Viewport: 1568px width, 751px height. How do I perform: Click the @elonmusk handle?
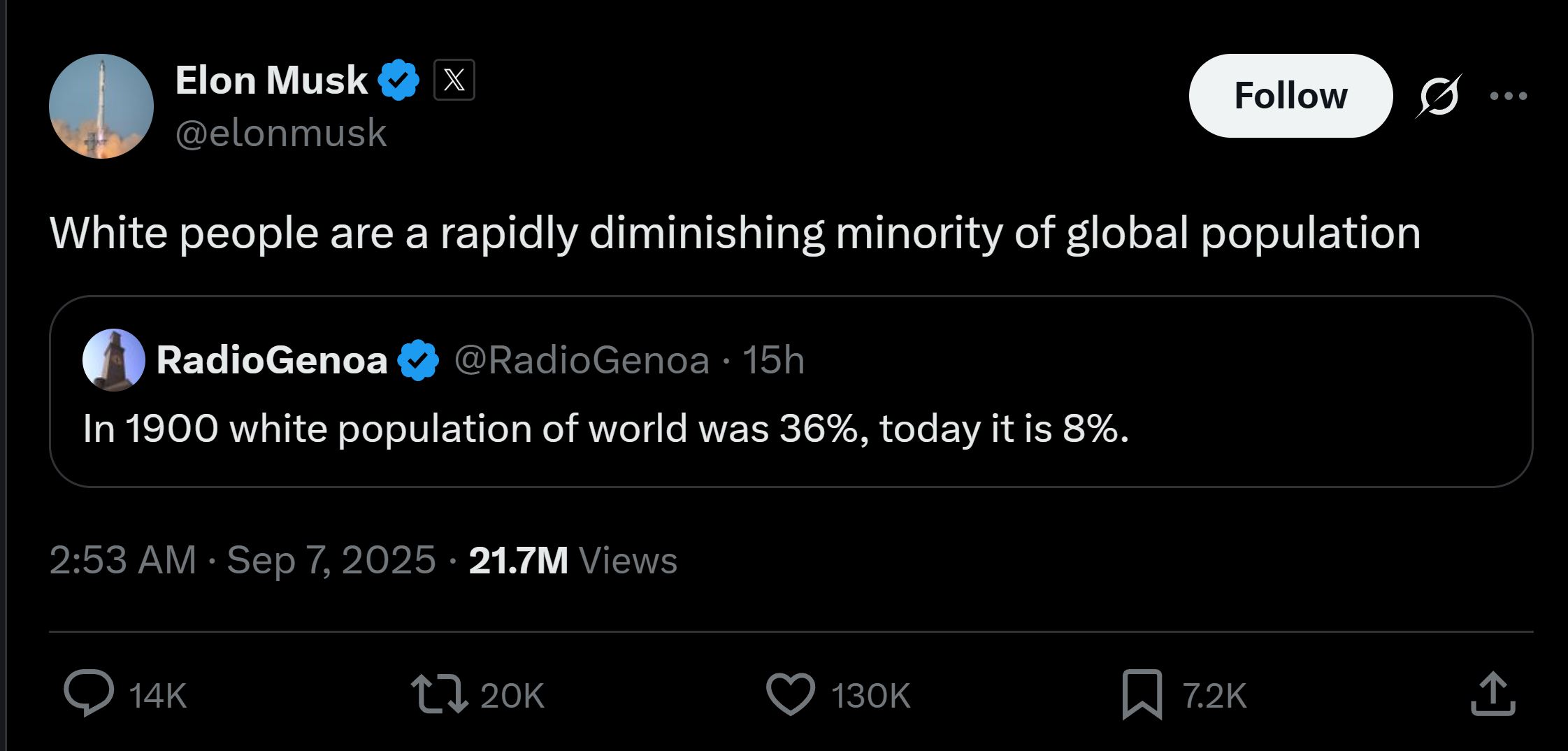281,133
